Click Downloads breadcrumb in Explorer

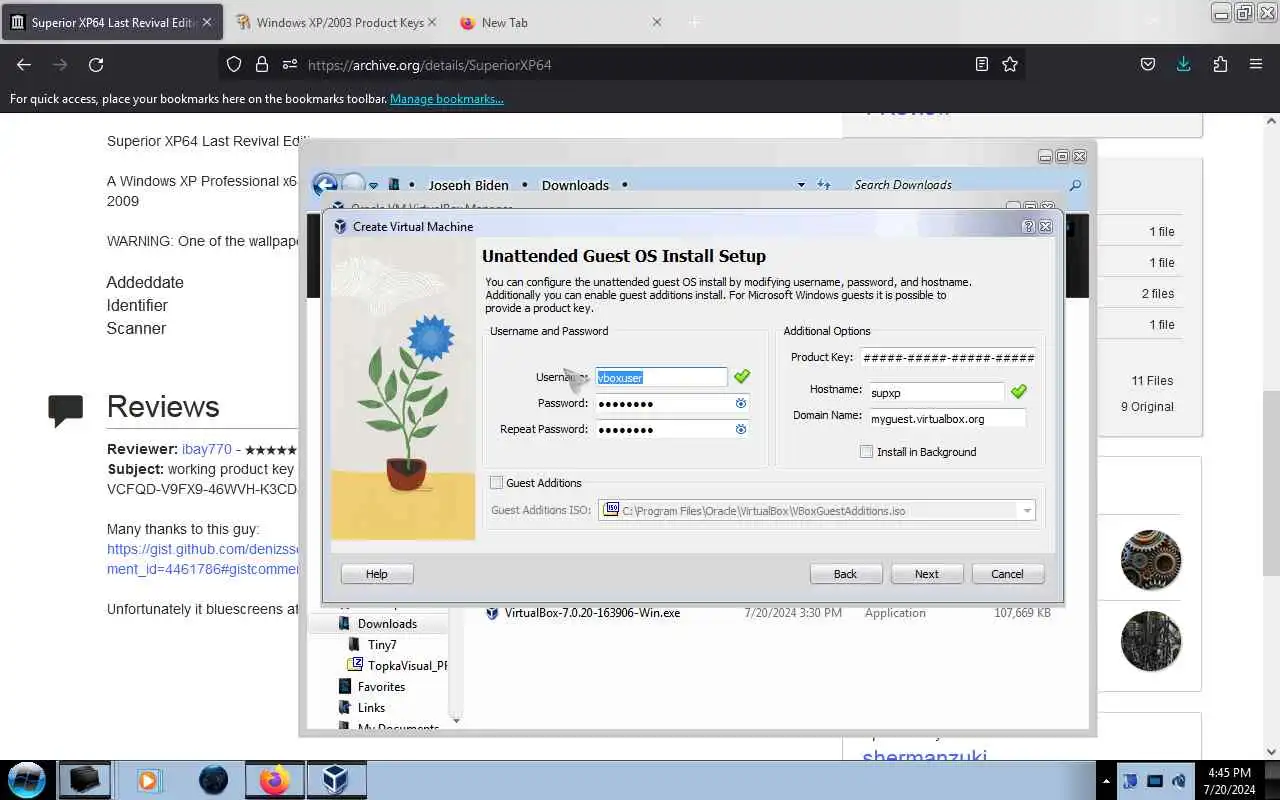click(575, 185)
